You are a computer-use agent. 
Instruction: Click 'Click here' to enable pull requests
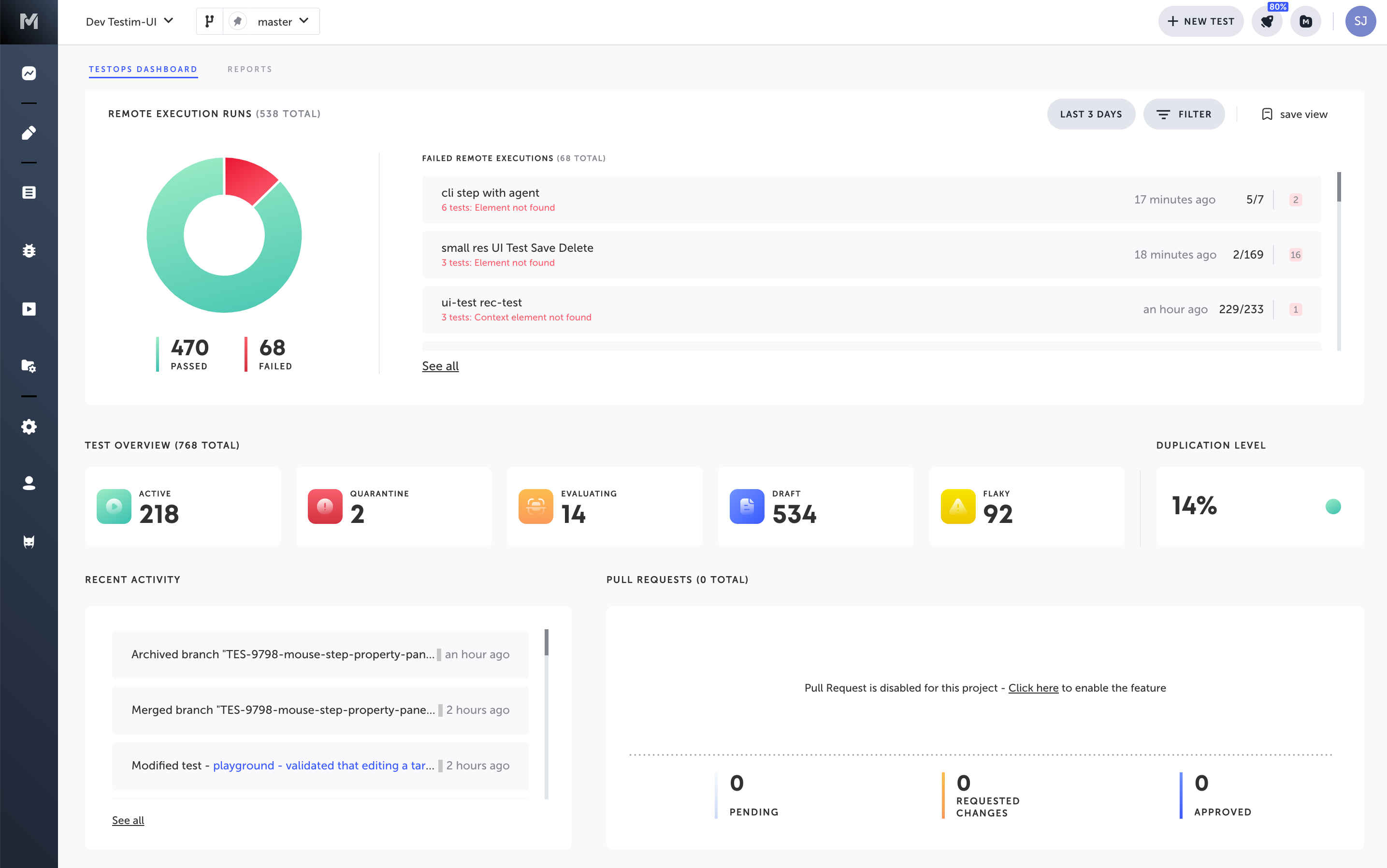[1033, 688]
